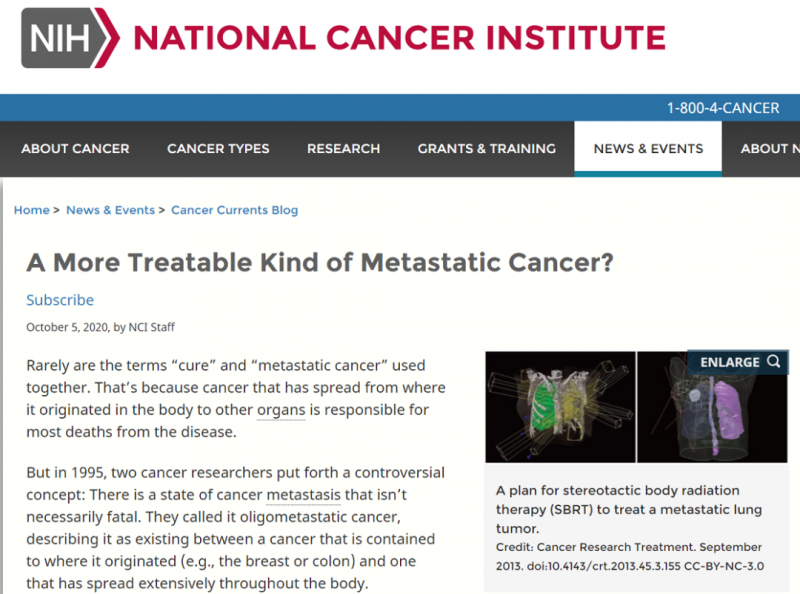Open the Research menu
This screenshot has width=800, height=594.
343,148
